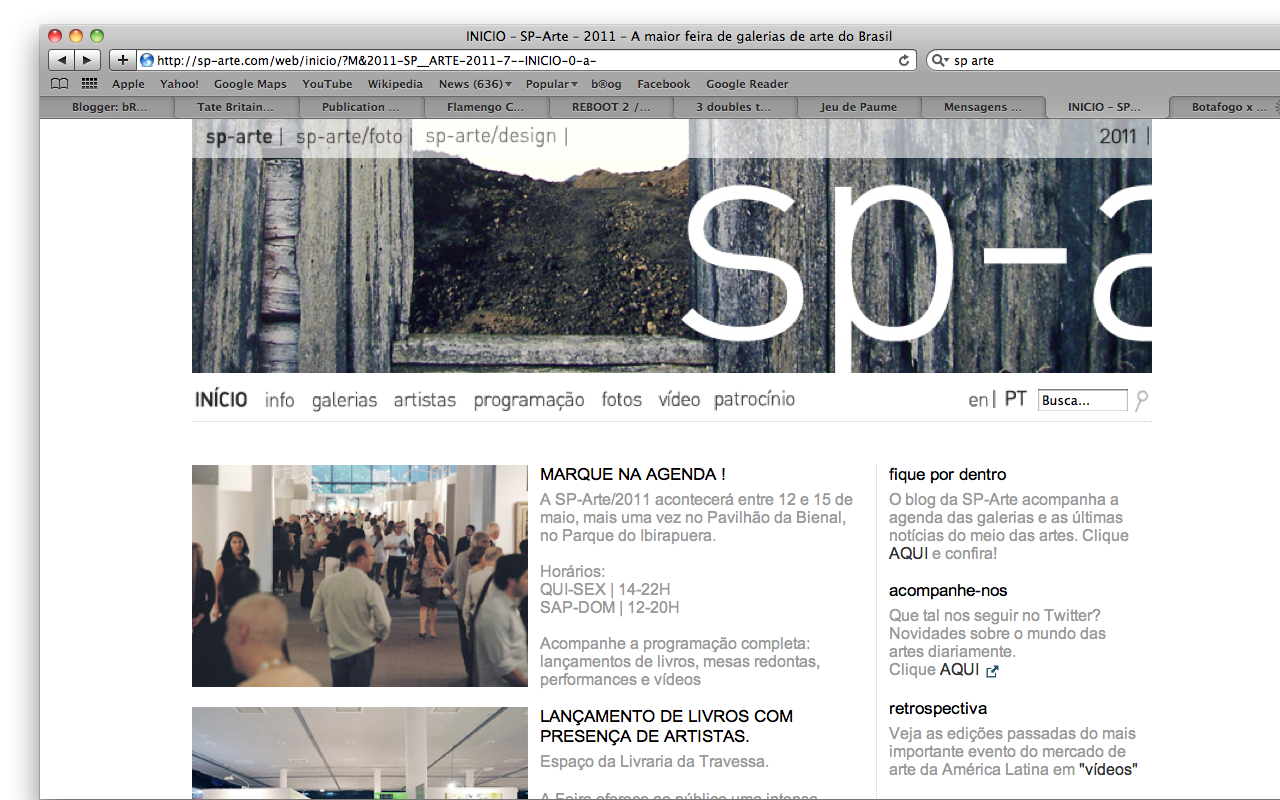
Task: Open the INÍCIO menu item
Action: point(221,400)
